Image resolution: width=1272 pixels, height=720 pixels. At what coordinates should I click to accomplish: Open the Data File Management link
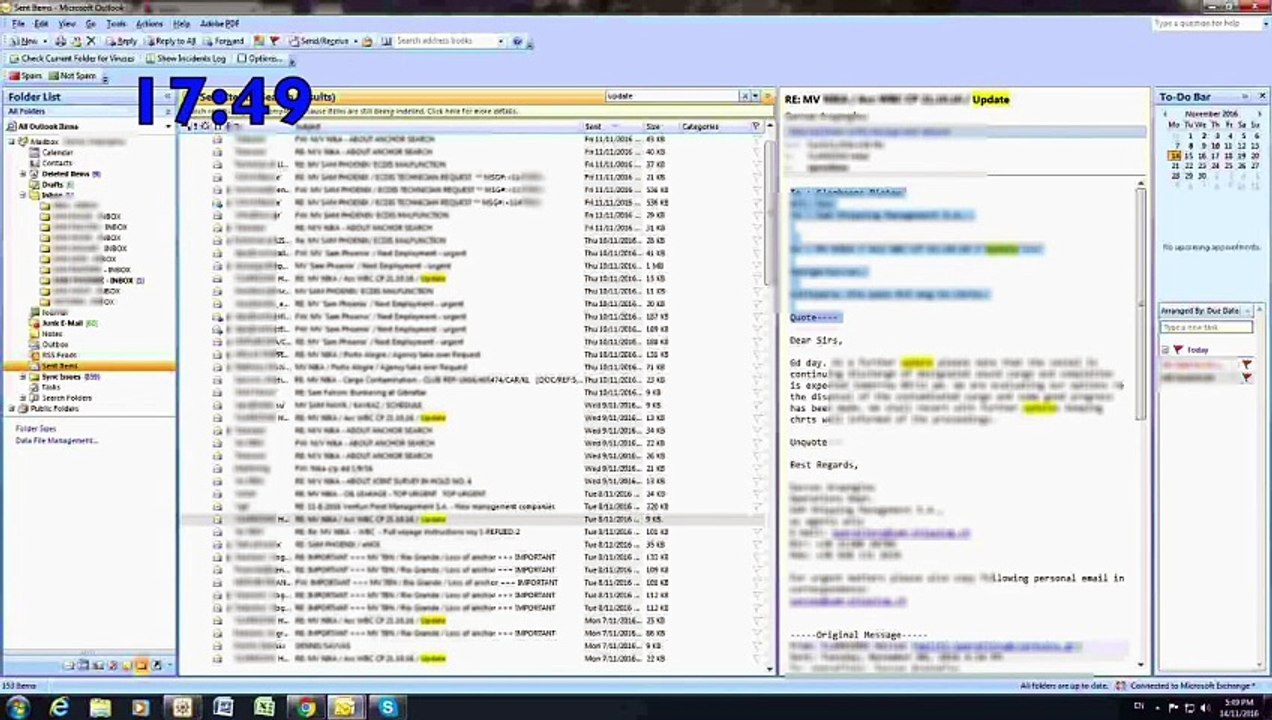[56, 440]
